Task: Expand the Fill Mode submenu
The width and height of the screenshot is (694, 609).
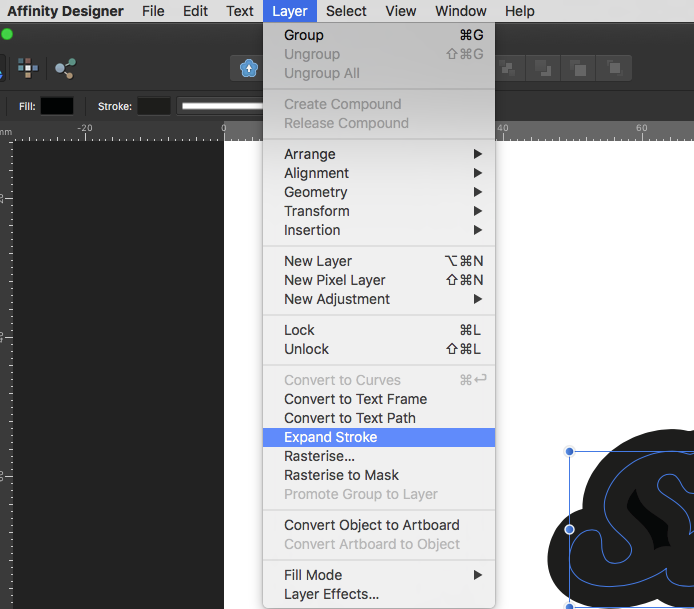Action: [x=379, y=575]
